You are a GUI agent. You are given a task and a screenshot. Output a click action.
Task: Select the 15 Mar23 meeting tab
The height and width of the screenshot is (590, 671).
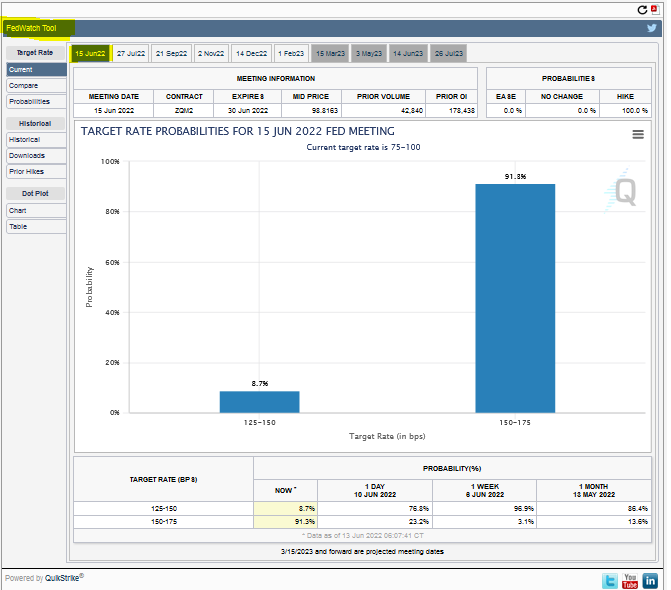(x=330, y=53)
